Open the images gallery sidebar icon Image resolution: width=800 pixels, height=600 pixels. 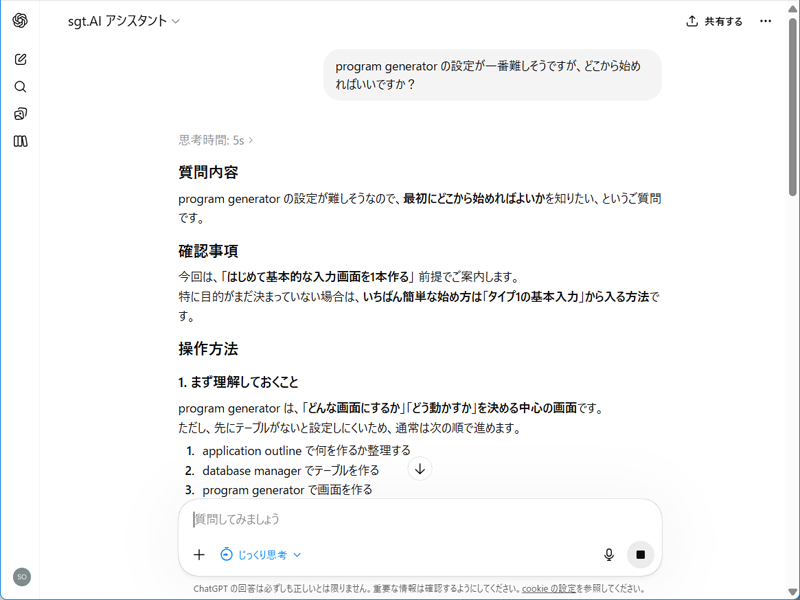(x=20, y=114)
